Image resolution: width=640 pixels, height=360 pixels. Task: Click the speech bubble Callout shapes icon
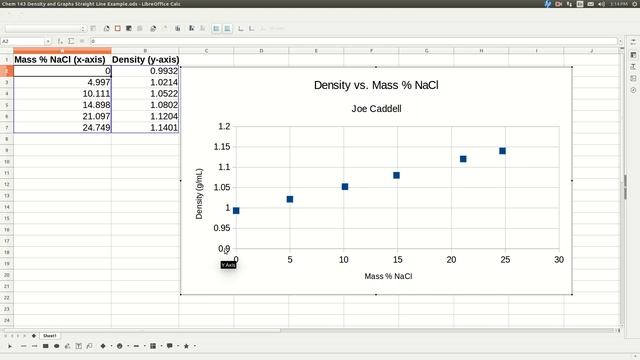170,346
